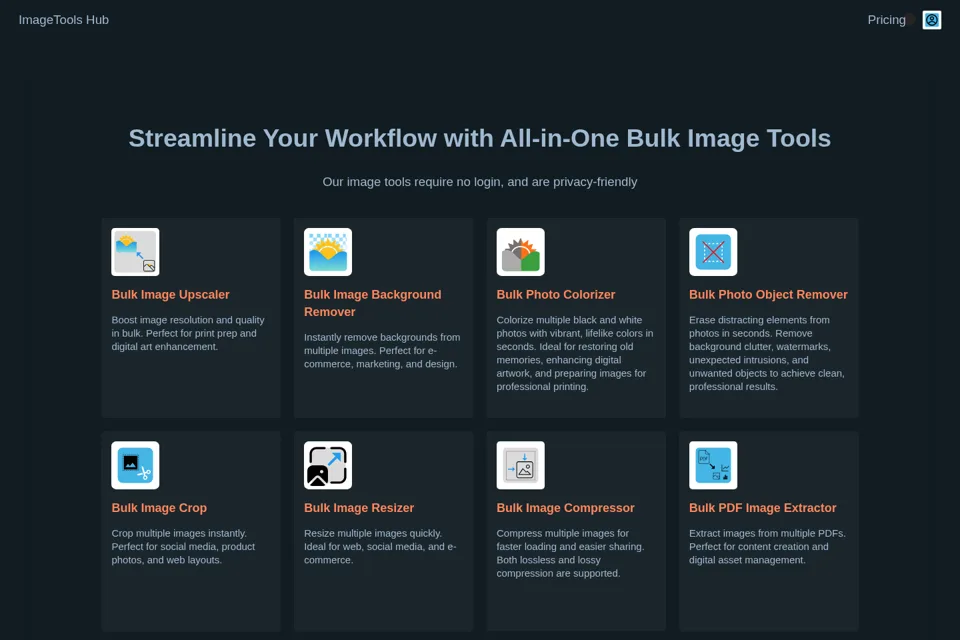Click the 'Colorize multiple black and white' description
This screenshot has height=640, width=960.
575,353
